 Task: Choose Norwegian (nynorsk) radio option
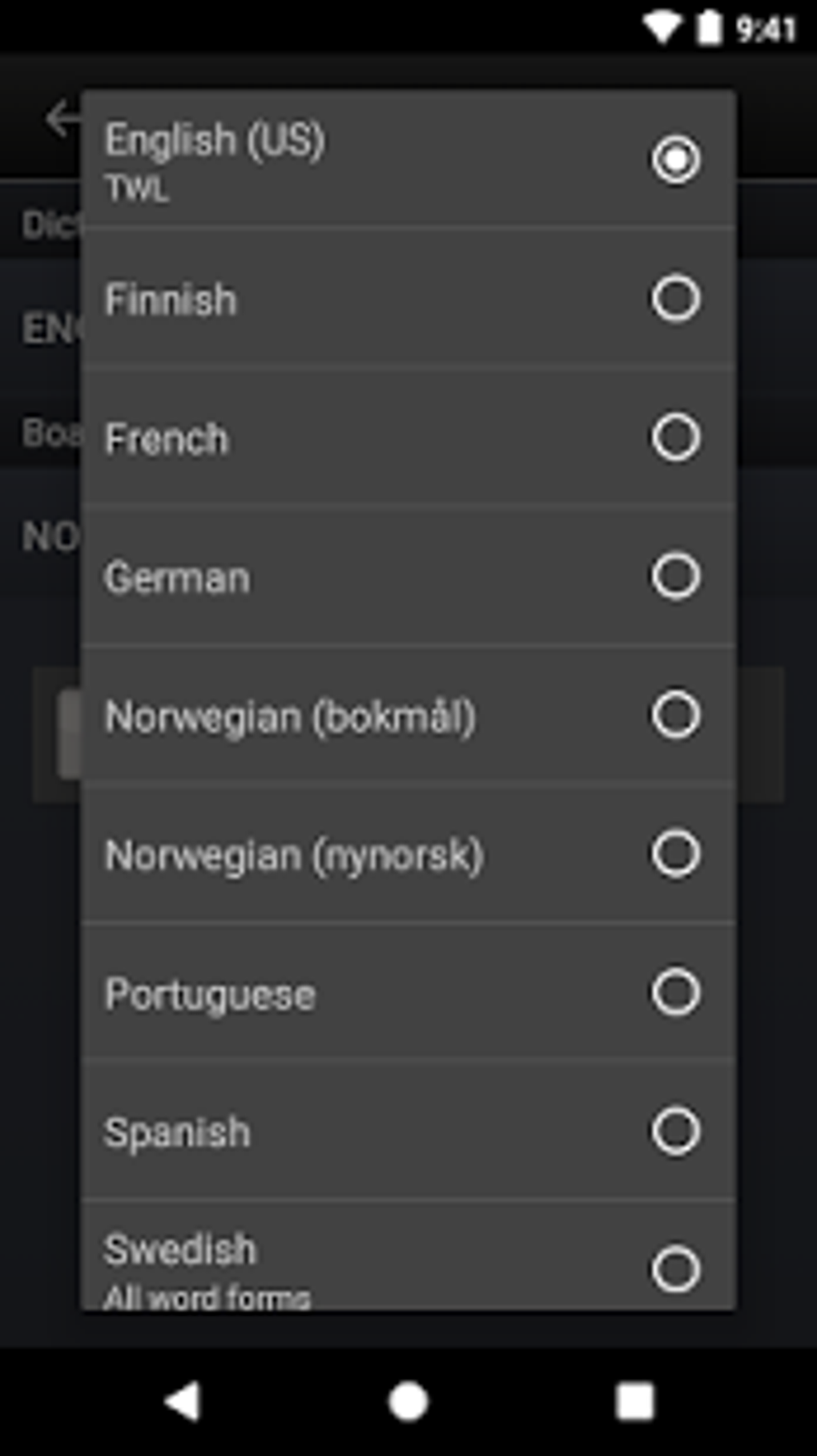[x=675, y=853]
